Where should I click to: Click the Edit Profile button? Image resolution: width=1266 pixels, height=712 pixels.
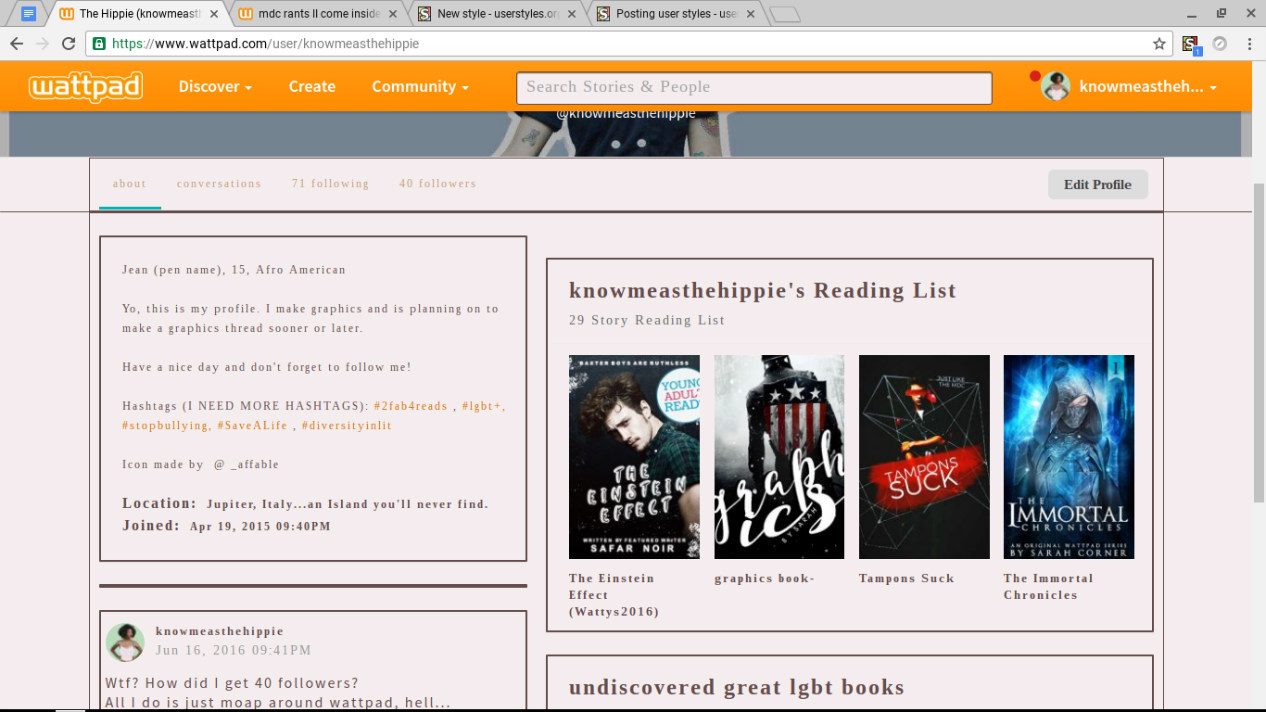point(1097,184)
